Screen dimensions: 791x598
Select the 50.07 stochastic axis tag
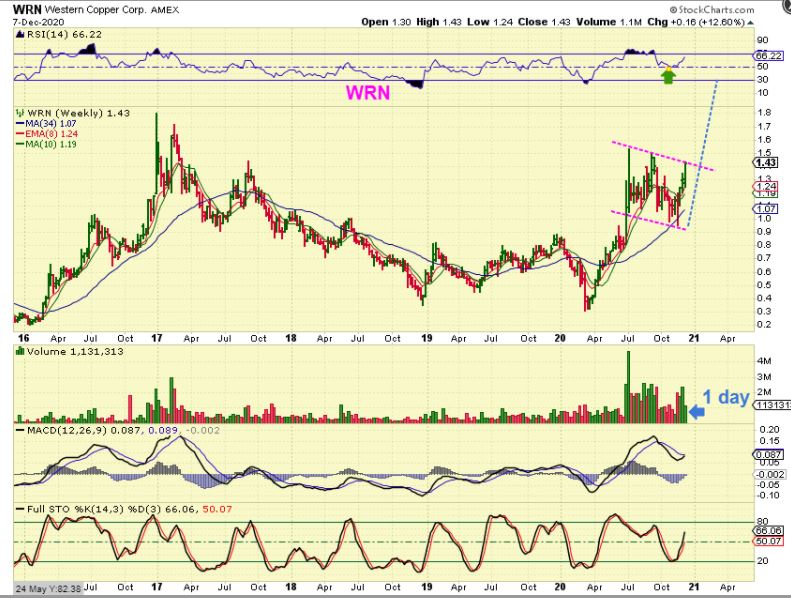[769, 541]
